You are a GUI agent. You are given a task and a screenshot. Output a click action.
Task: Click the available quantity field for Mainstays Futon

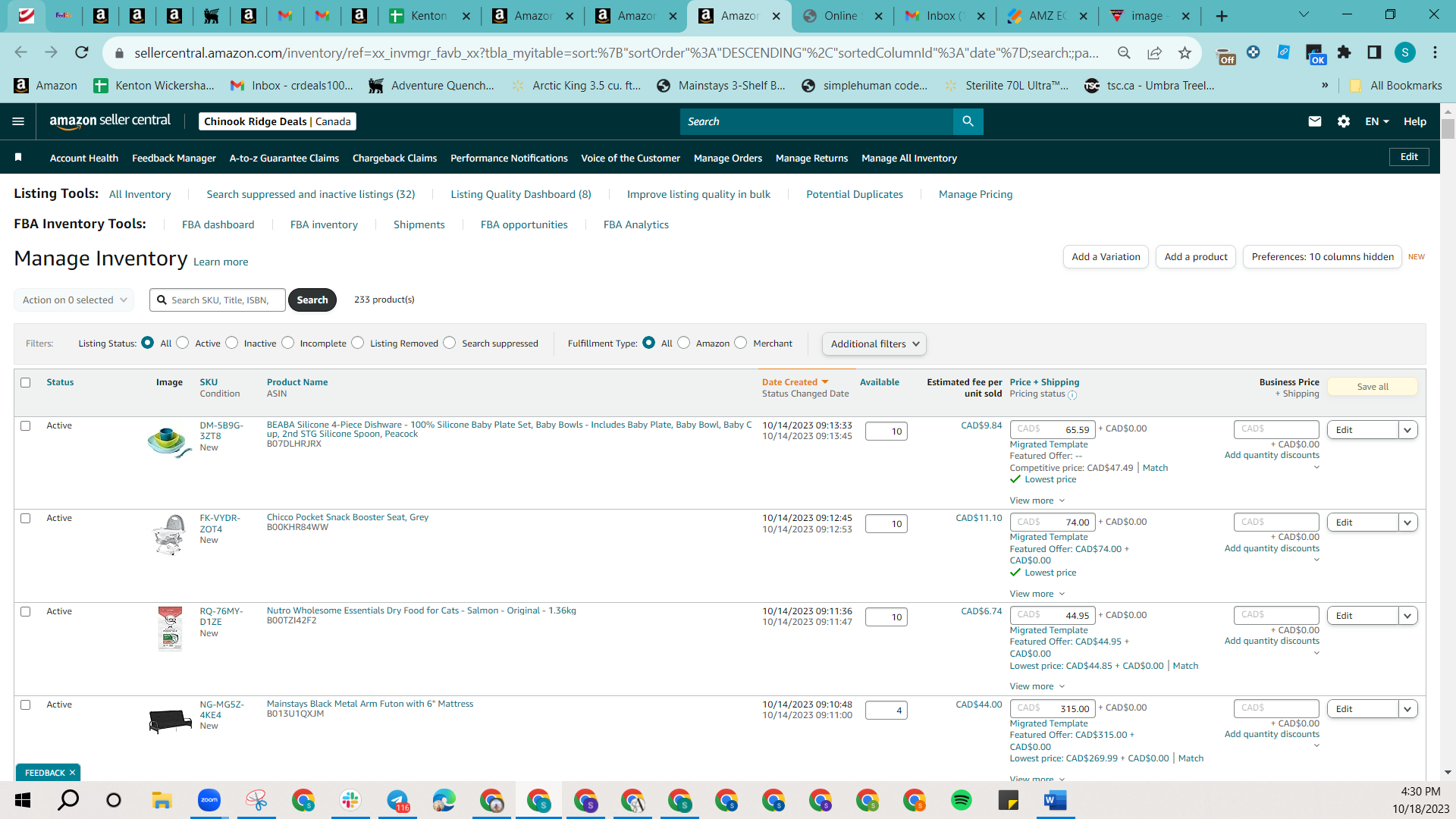point(886,711)
